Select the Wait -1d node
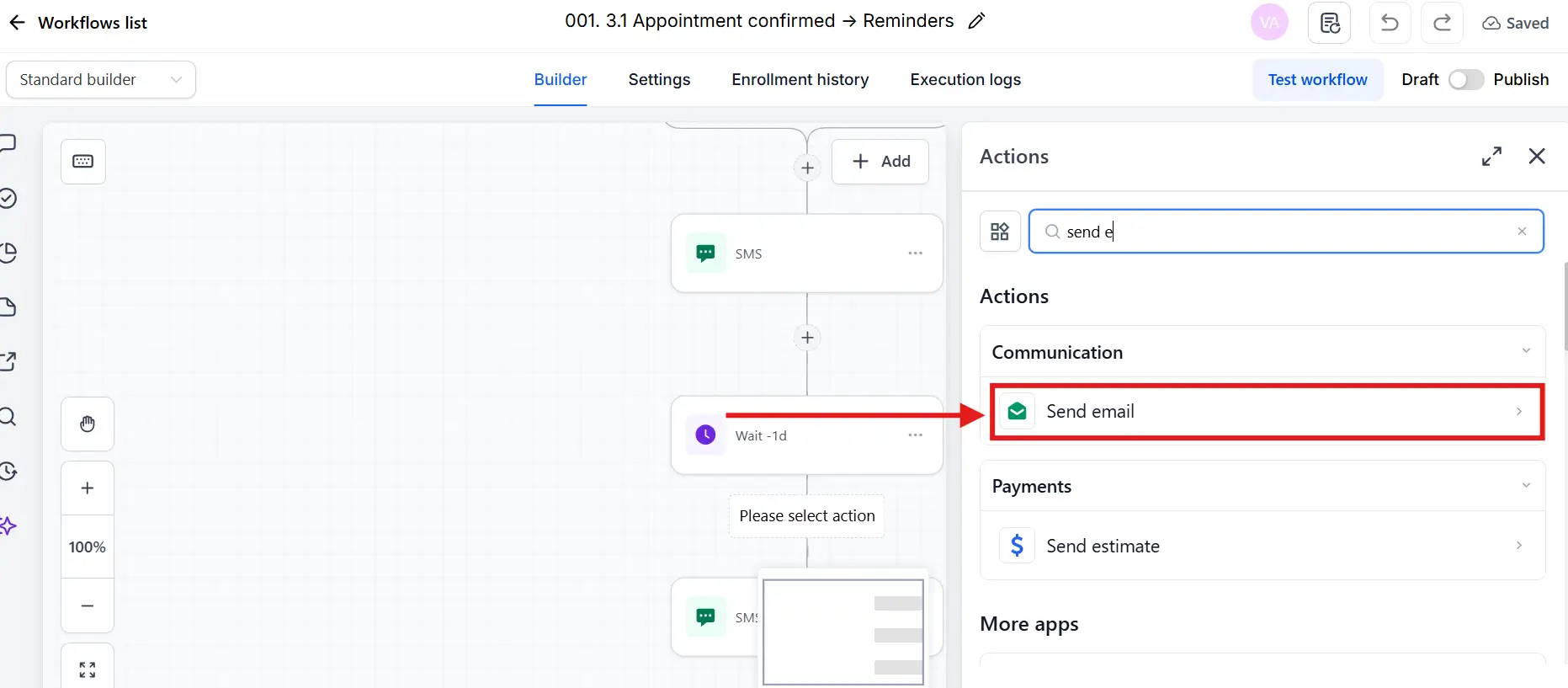The image size is (1568, 688). coord(806,435)
